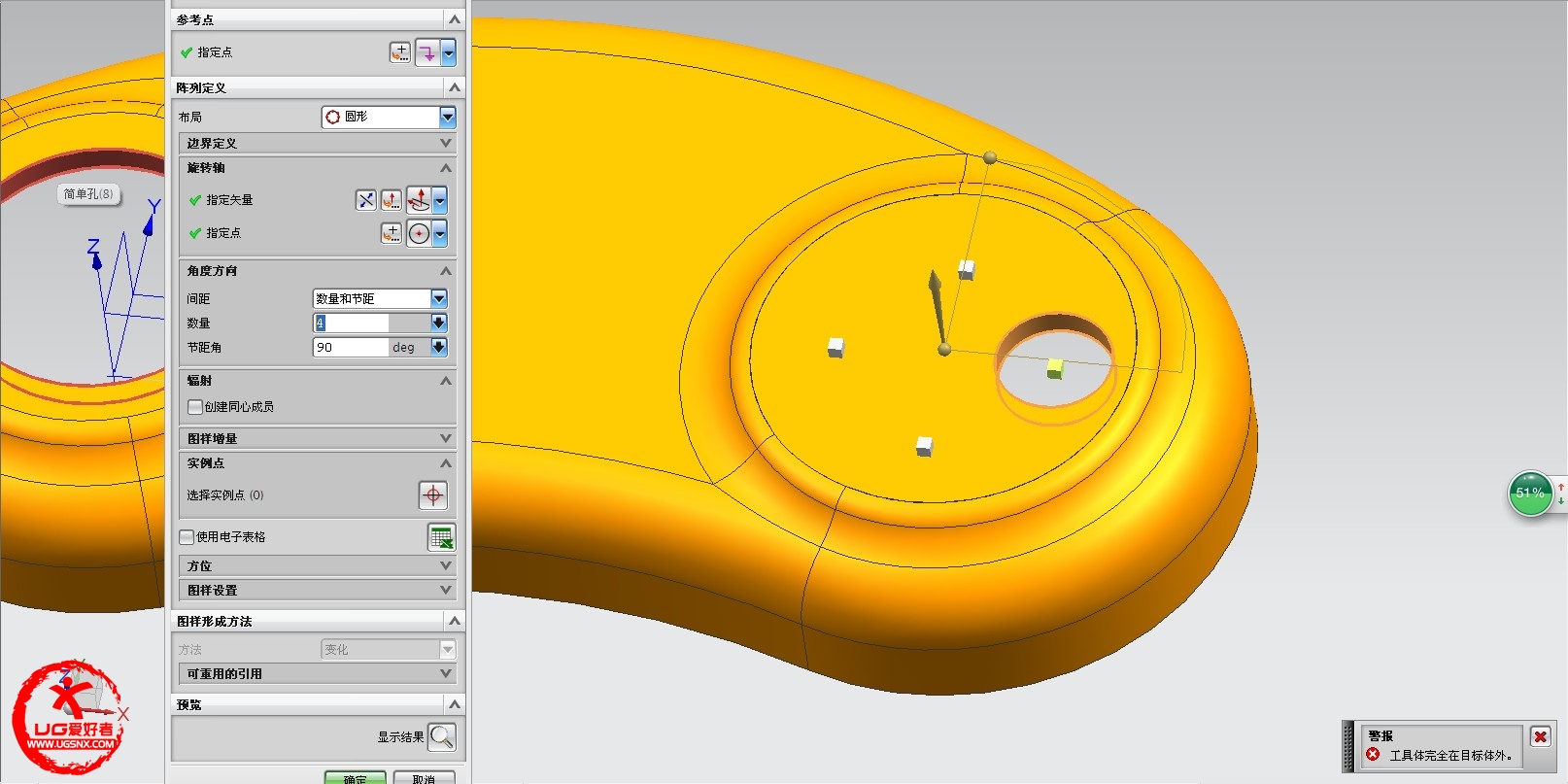The width and height of the screenshot is (1568, 784).
Task: Click the warning text 工具体完全在目标体外
Action: [1450, 755]
